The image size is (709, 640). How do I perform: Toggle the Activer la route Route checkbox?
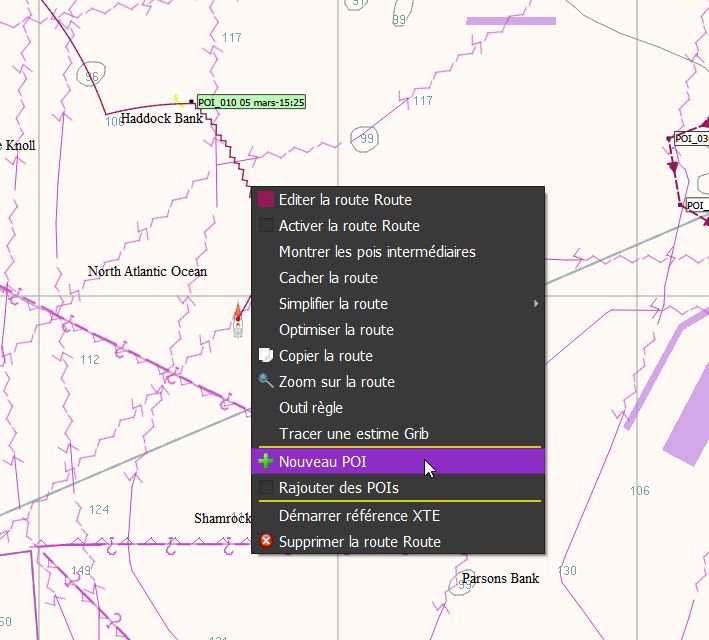266,226
